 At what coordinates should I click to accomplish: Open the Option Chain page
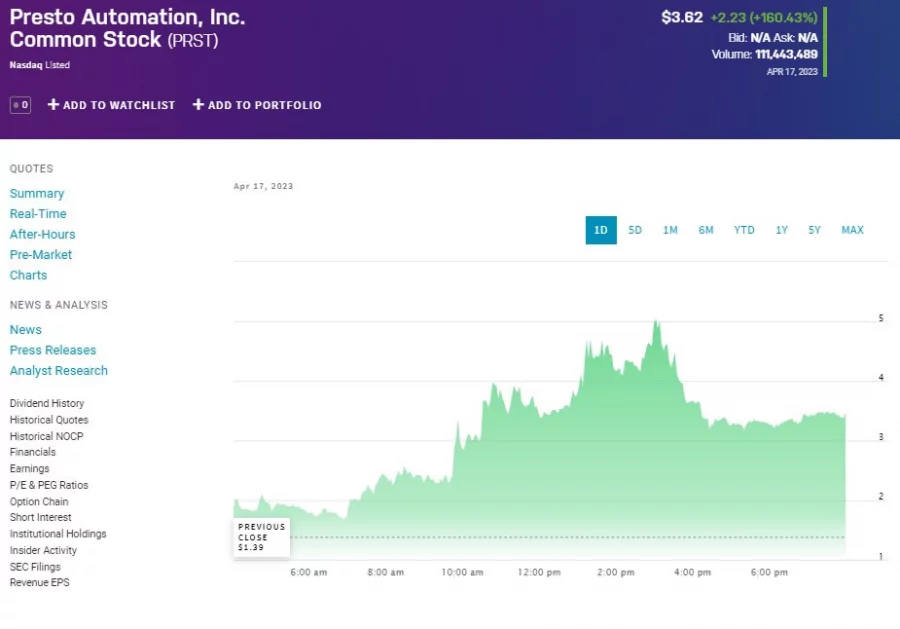(38, 501)
